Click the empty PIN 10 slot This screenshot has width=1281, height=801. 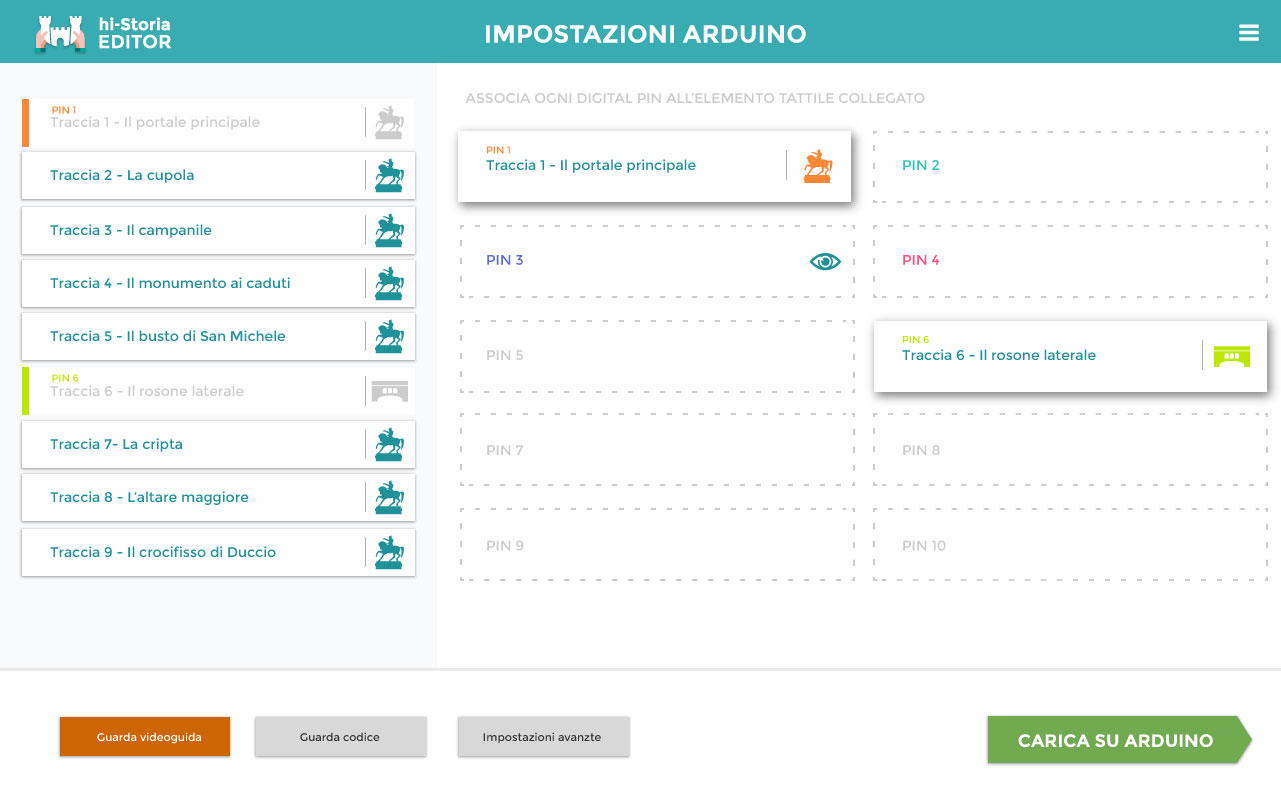coord(1070,545)
